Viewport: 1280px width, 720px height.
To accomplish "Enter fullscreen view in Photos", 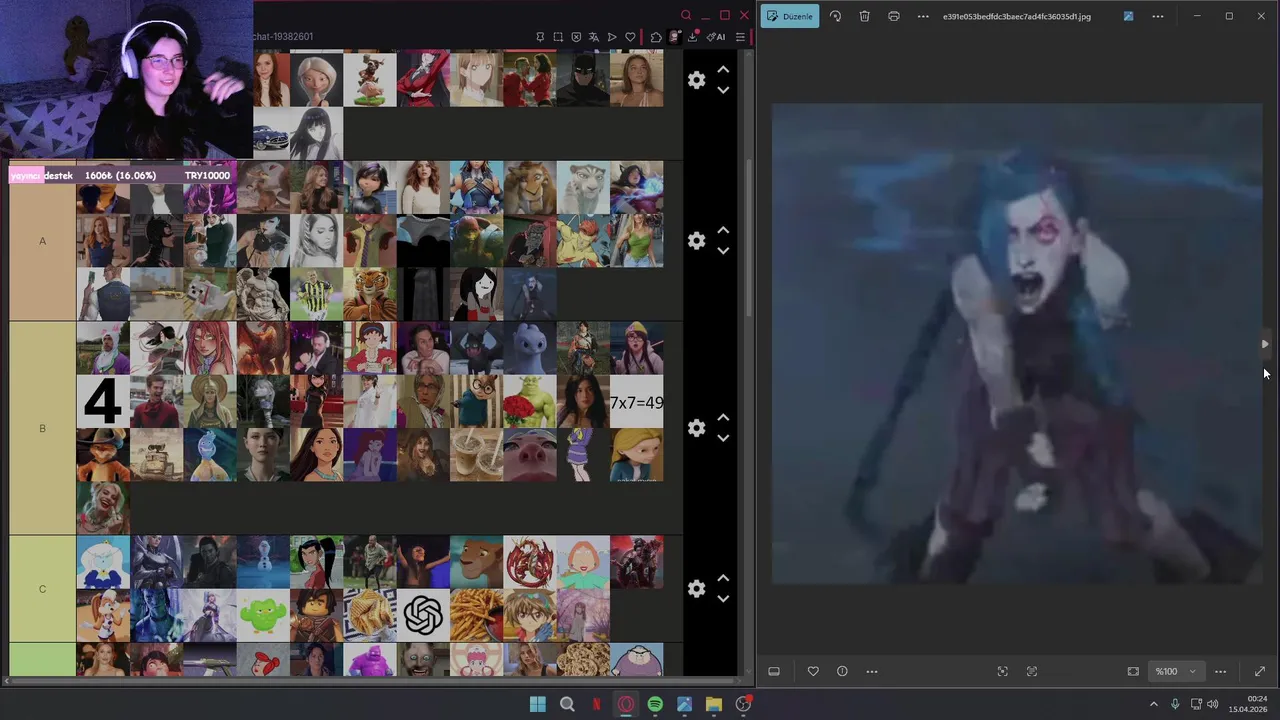I will (x=1260, y=671).
